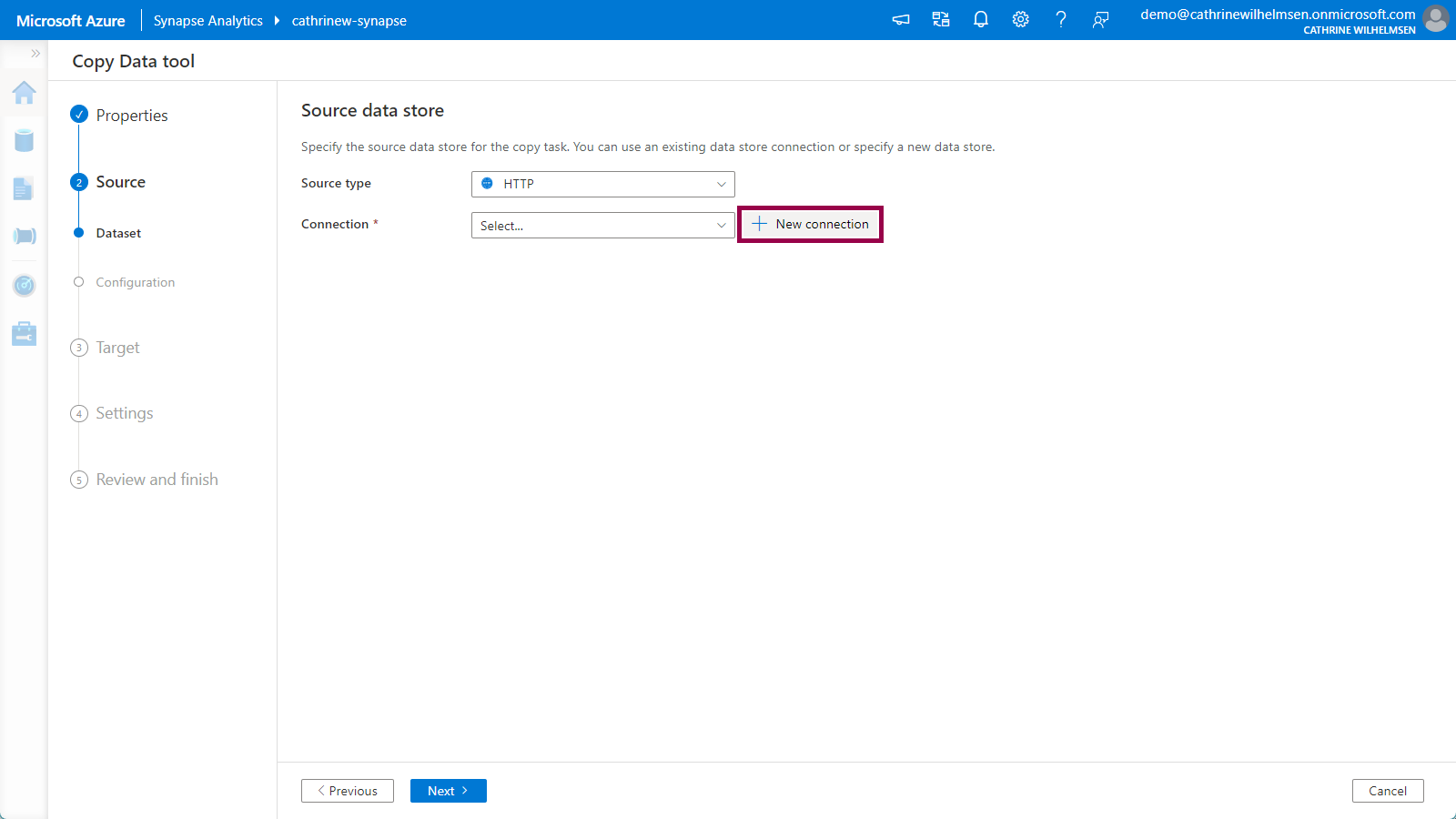The width and height of the screenshot is (1456, 819).
Task: Open the Monitor hub gauge icon
Action: [x=25, y=286]
